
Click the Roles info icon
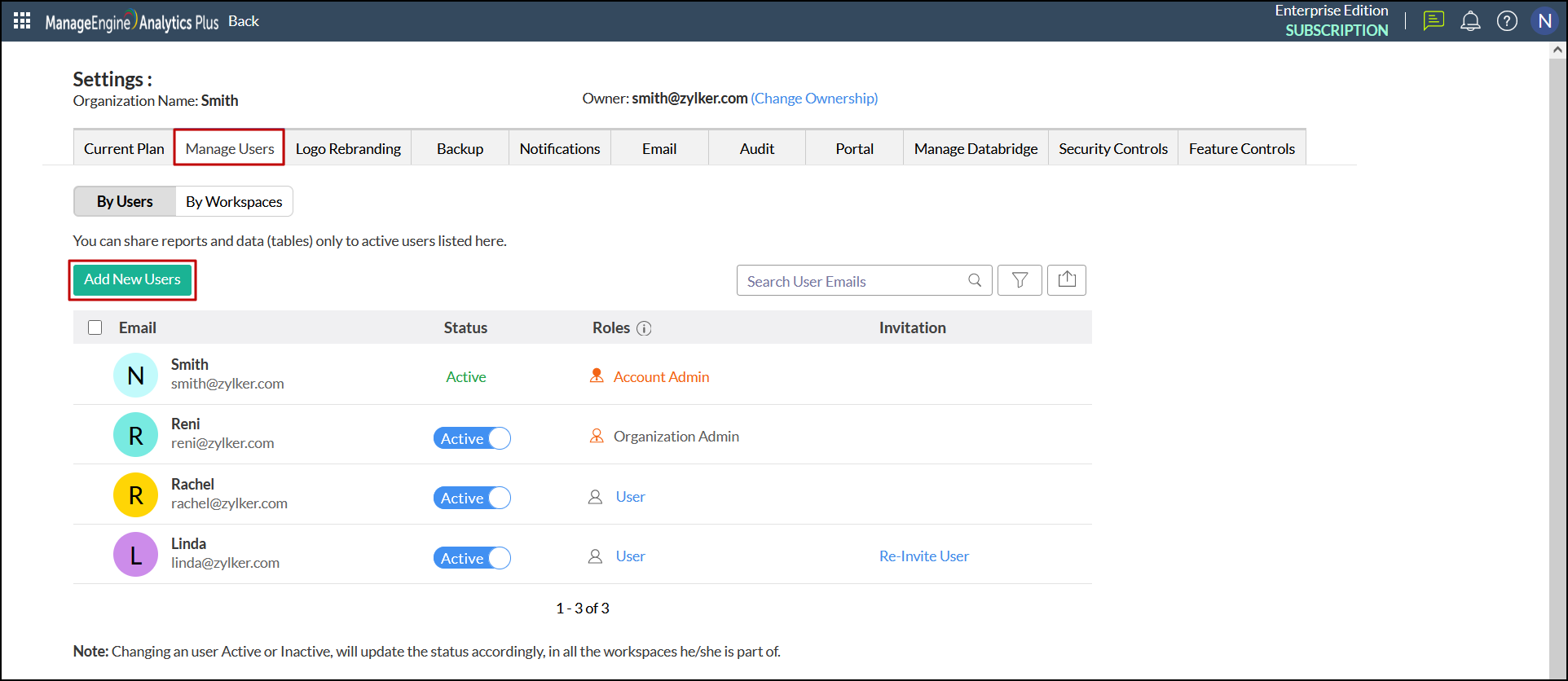644,328
